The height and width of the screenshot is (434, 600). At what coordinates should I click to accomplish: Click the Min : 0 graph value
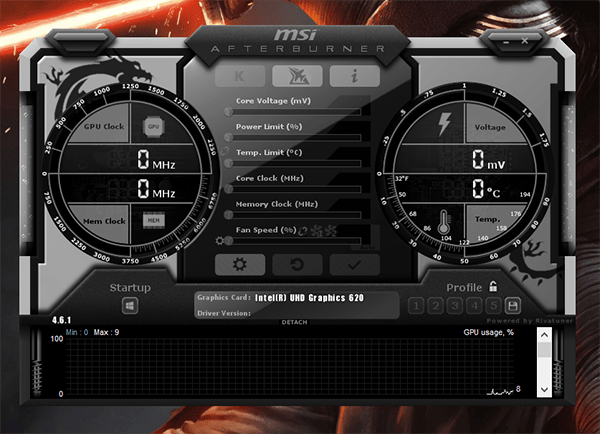pyautogui.click(x=77, y=332)
